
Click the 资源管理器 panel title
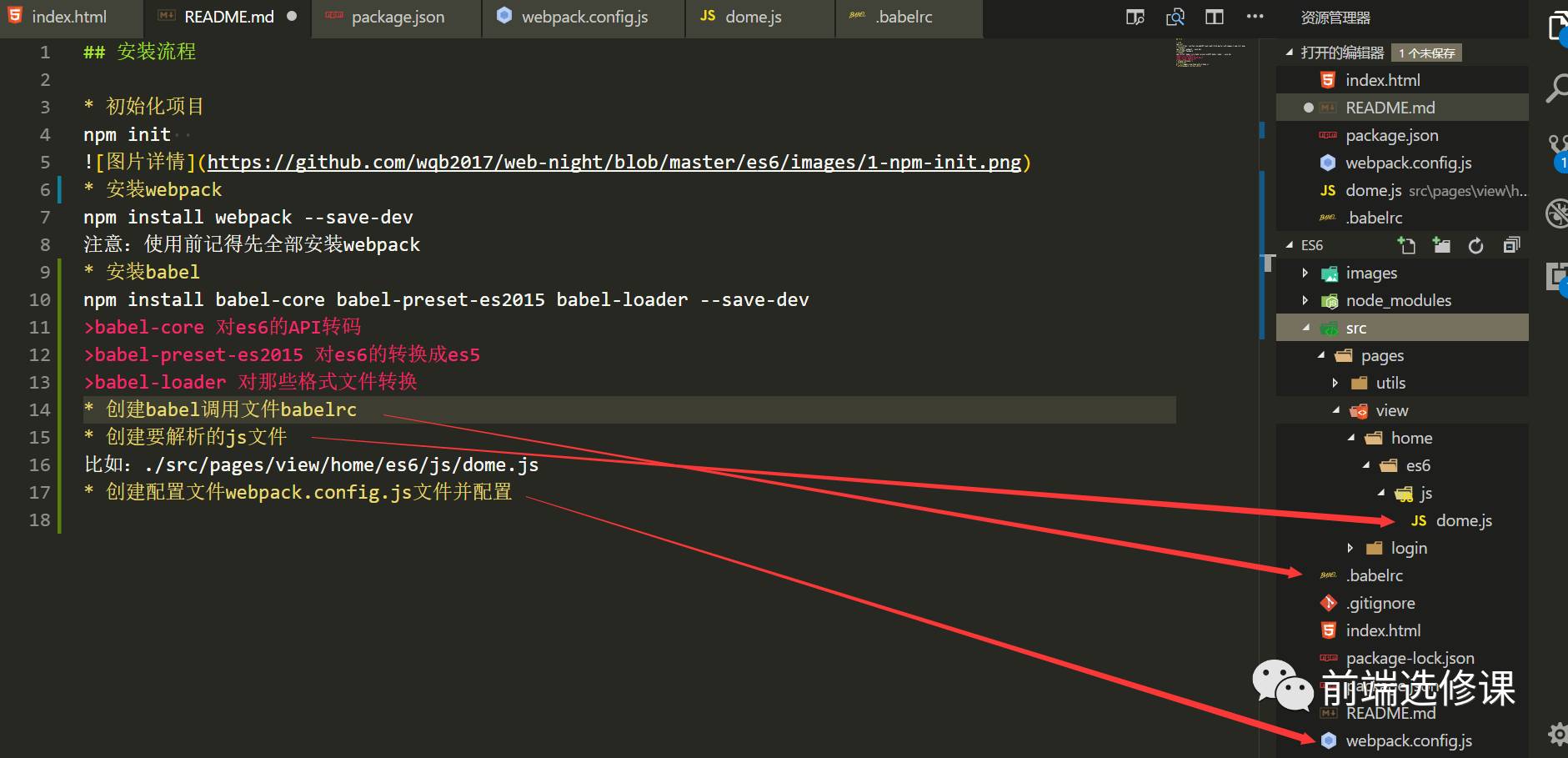(1335, 18)
